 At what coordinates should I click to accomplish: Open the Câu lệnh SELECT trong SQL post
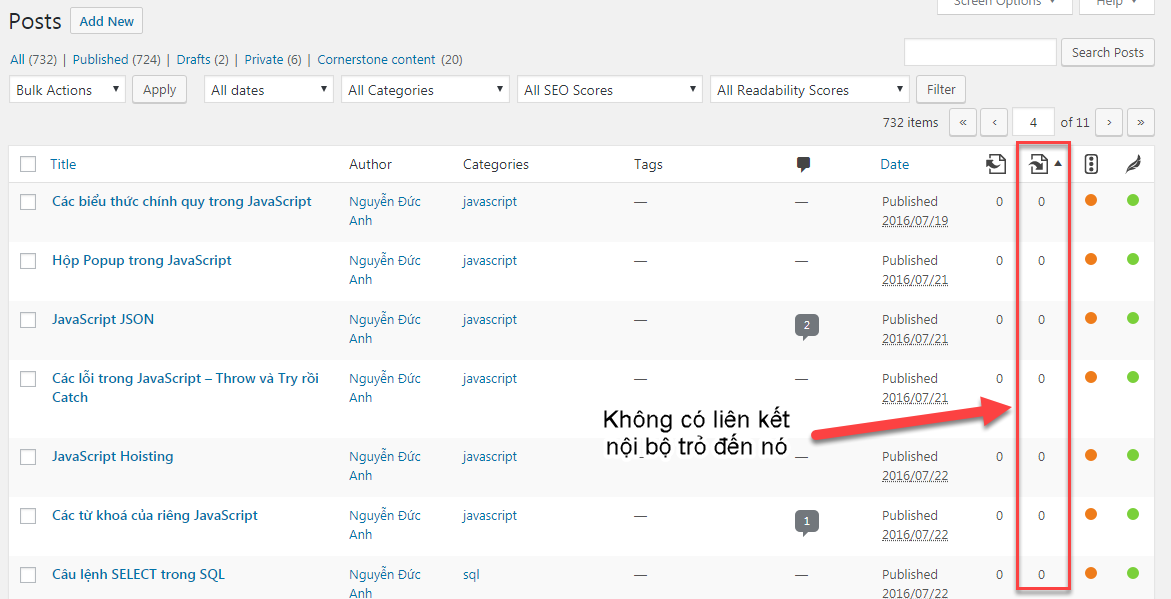pos(138,574)
